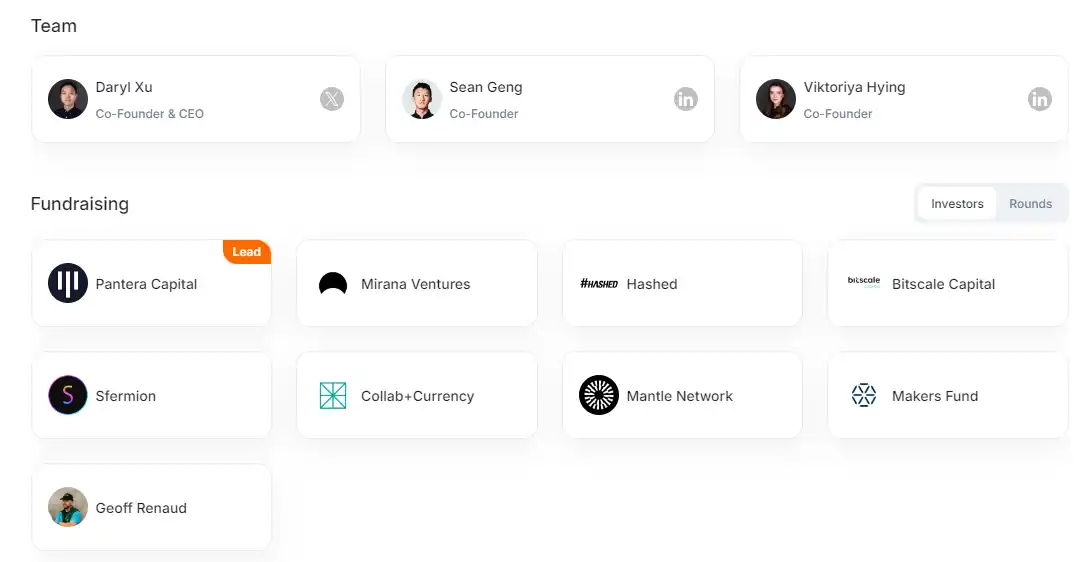Switch to the Rounds tab
This screenshot has height=562, width=1082.
coord(1030,204)
